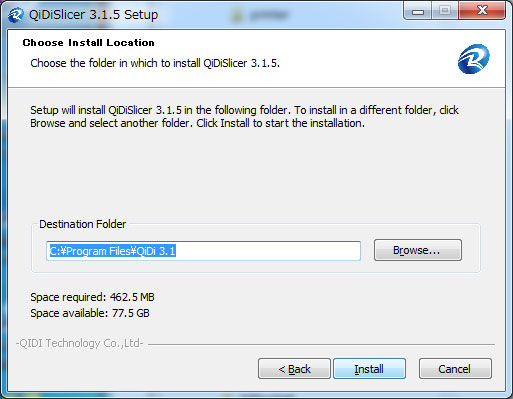Click the setup instructions paragraph

pyautogui.click(x=244, y=117)
